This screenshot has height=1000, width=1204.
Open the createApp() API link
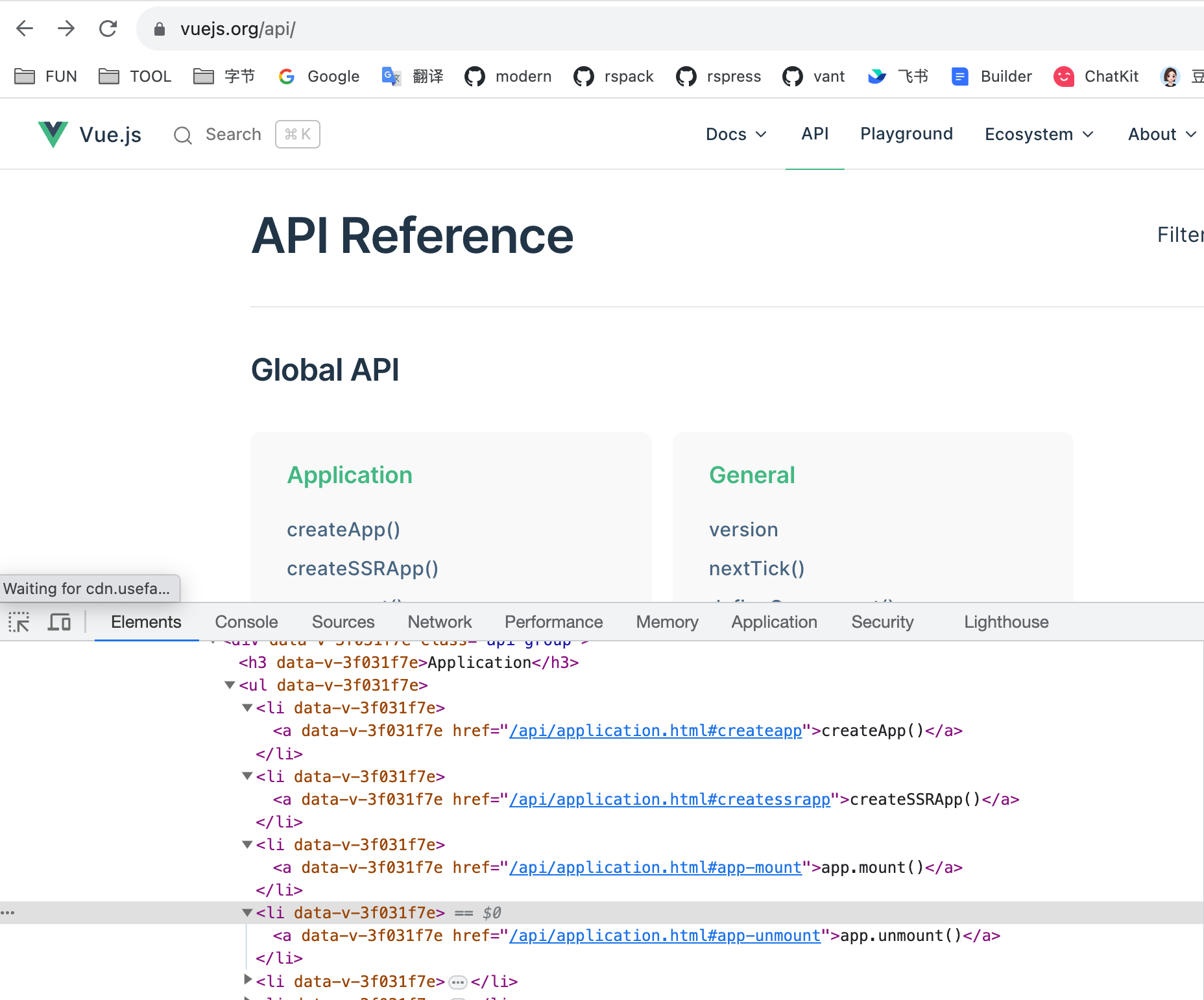coord(343,529)
